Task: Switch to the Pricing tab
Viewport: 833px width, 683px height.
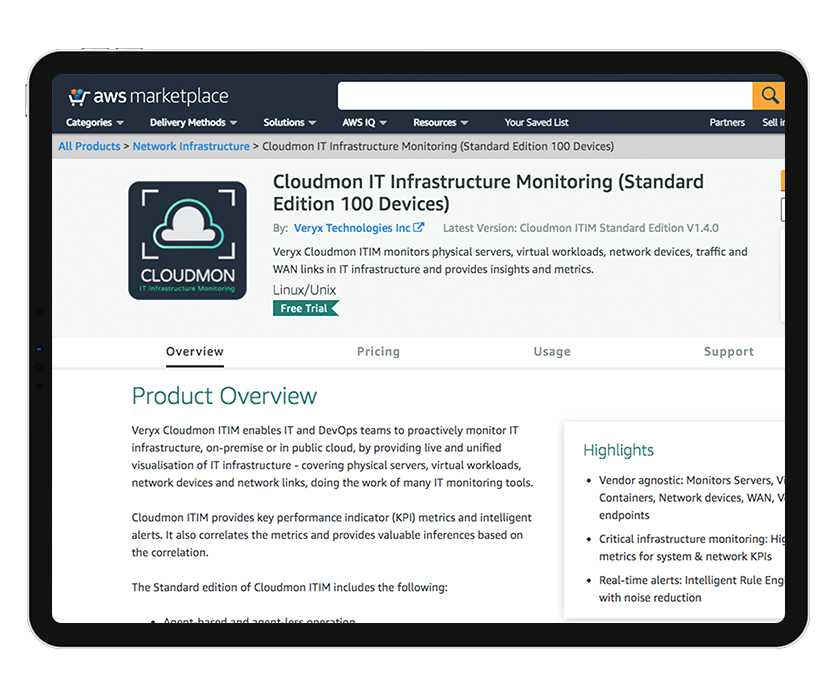Action: click(x=378, y=352)
